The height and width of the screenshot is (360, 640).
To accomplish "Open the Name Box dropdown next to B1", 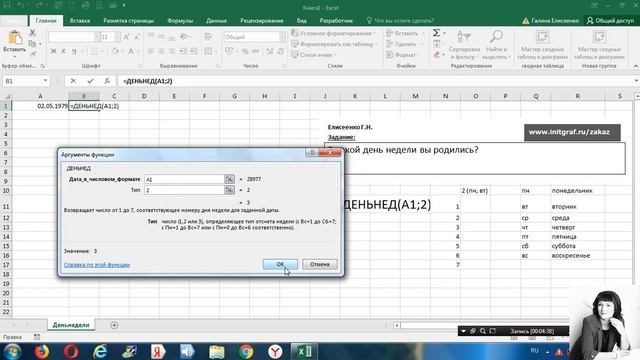I will click(x=45, y=81).
